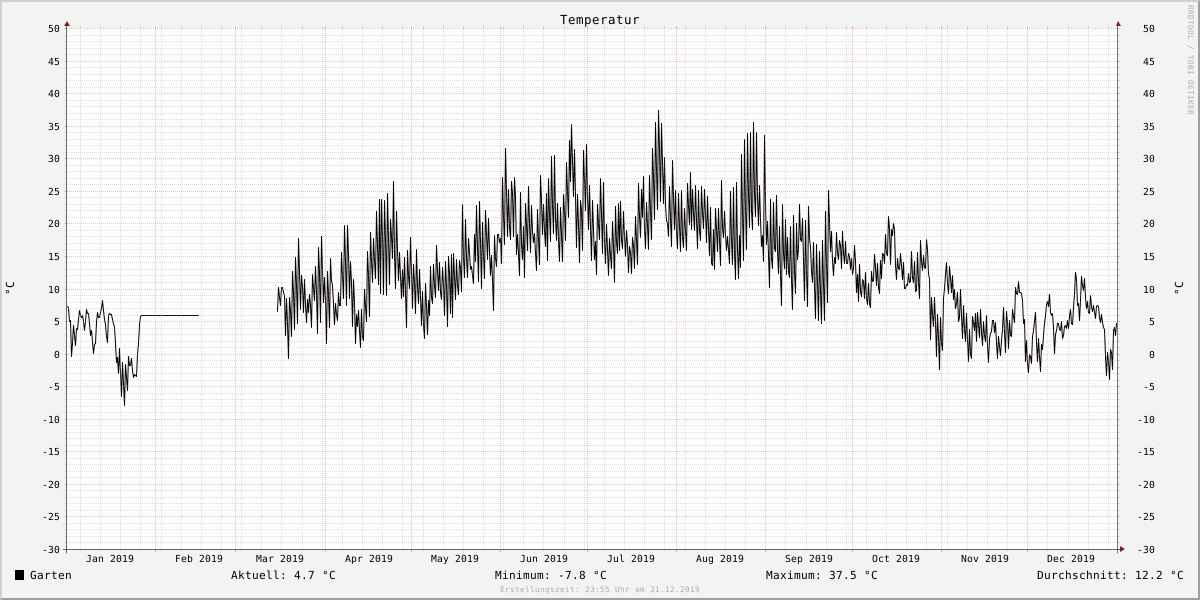This screenshot has height=600, width=1200.
Task: Click the 50 tick on left axis
Action: [x=54, y=29]
